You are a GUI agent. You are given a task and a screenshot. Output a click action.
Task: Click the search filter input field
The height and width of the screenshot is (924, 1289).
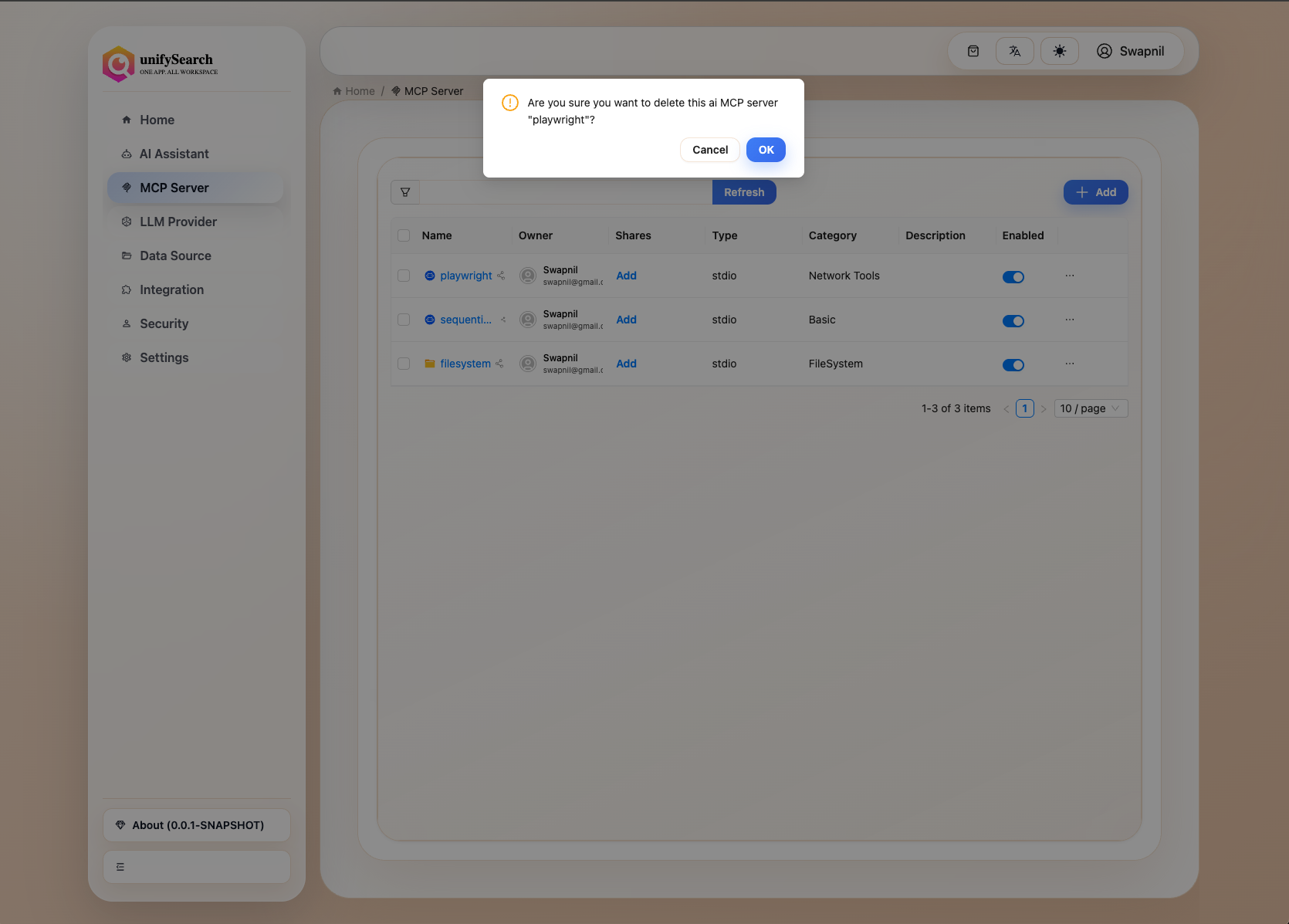coord(565,192)
